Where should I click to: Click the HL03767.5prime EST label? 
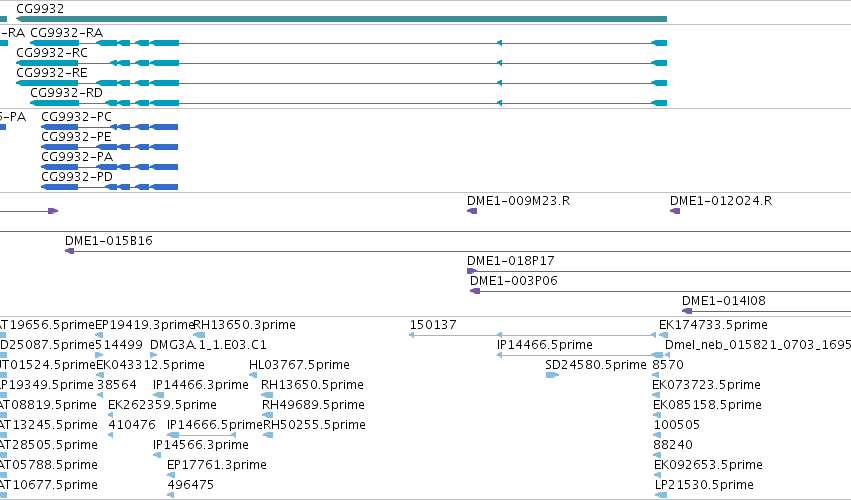point(299,365)
